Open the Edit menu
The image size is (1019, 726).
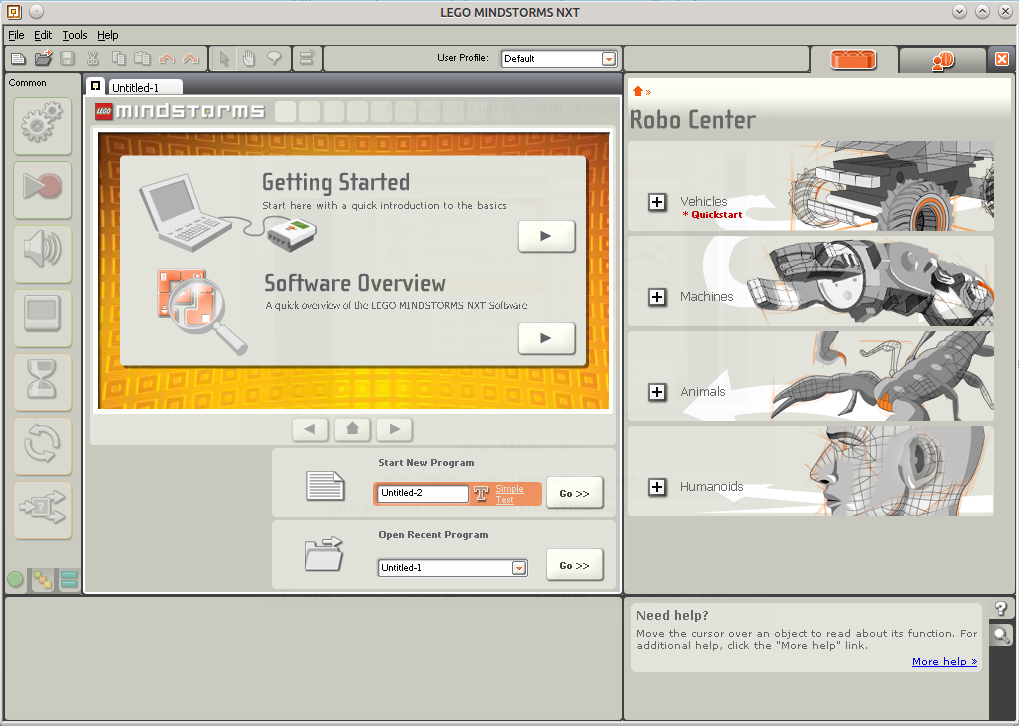[x=43, y=35]
